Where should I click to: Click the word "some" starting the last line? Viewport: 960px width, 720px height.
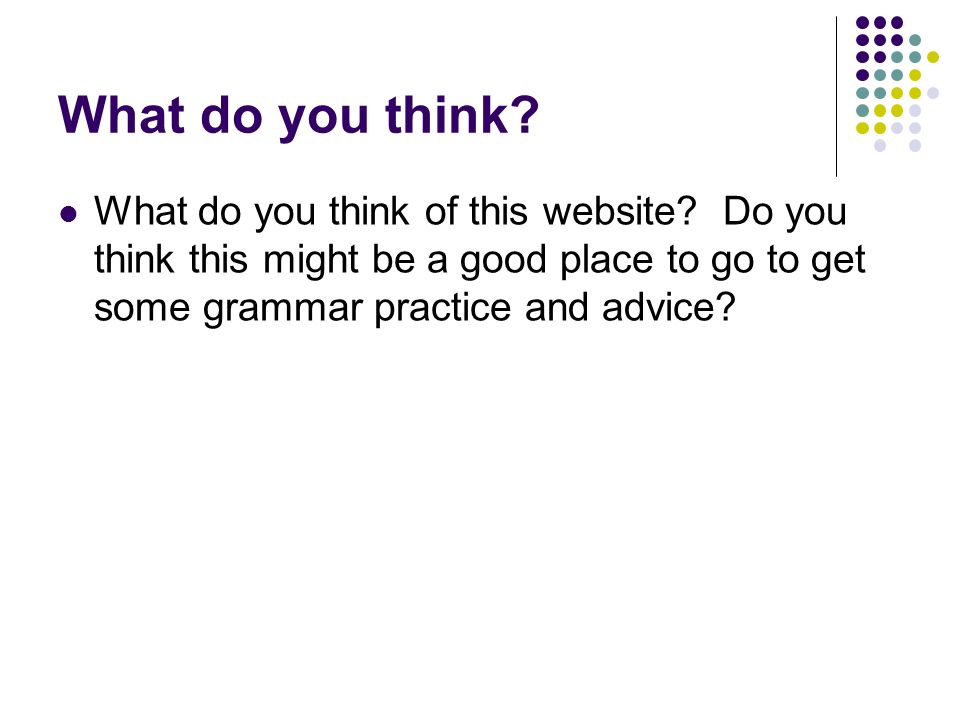(x=142, y=307)
